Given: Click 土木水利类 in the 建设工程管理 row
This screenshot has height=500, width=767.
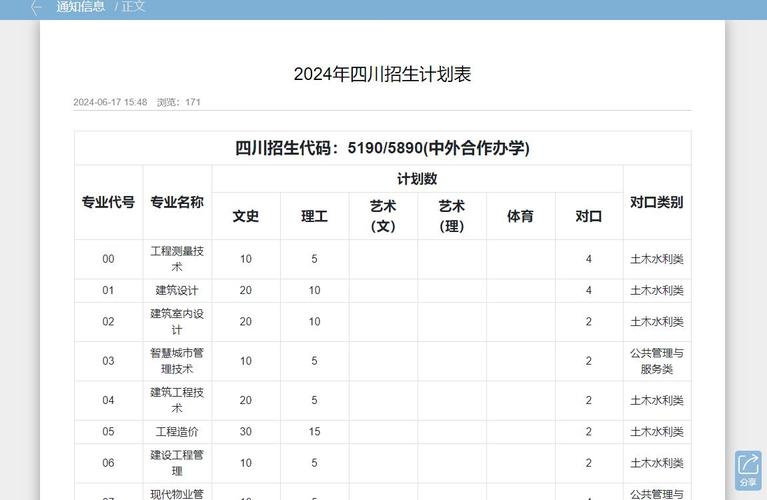Looking at the screenshot, I should click(x=656, y=463).
